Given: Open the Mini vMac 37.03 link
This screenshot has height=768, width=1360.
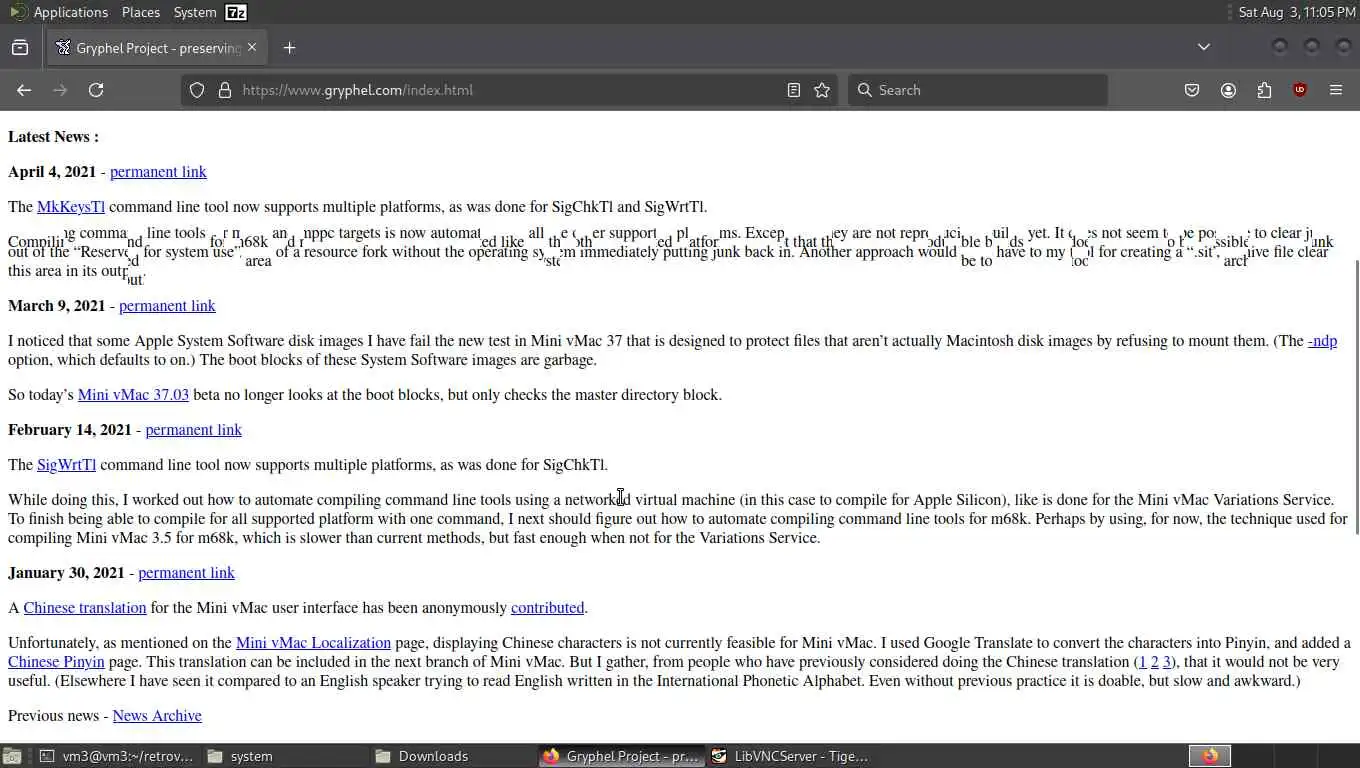Looking at the screenshot, I should coord(133,395).
